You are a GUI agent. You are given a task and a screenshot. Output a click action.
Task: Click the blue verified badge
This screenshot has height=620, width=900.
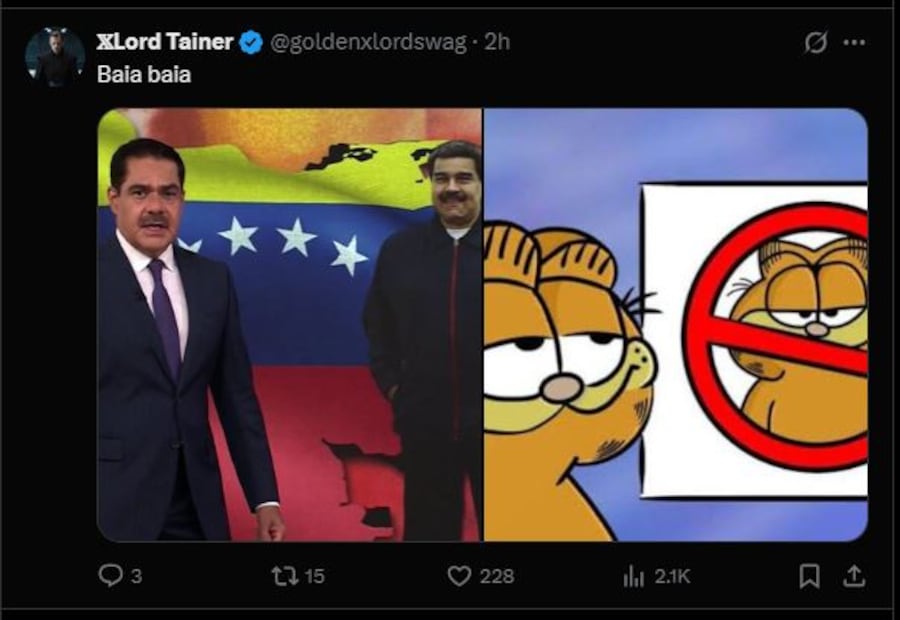pos(251,42)
